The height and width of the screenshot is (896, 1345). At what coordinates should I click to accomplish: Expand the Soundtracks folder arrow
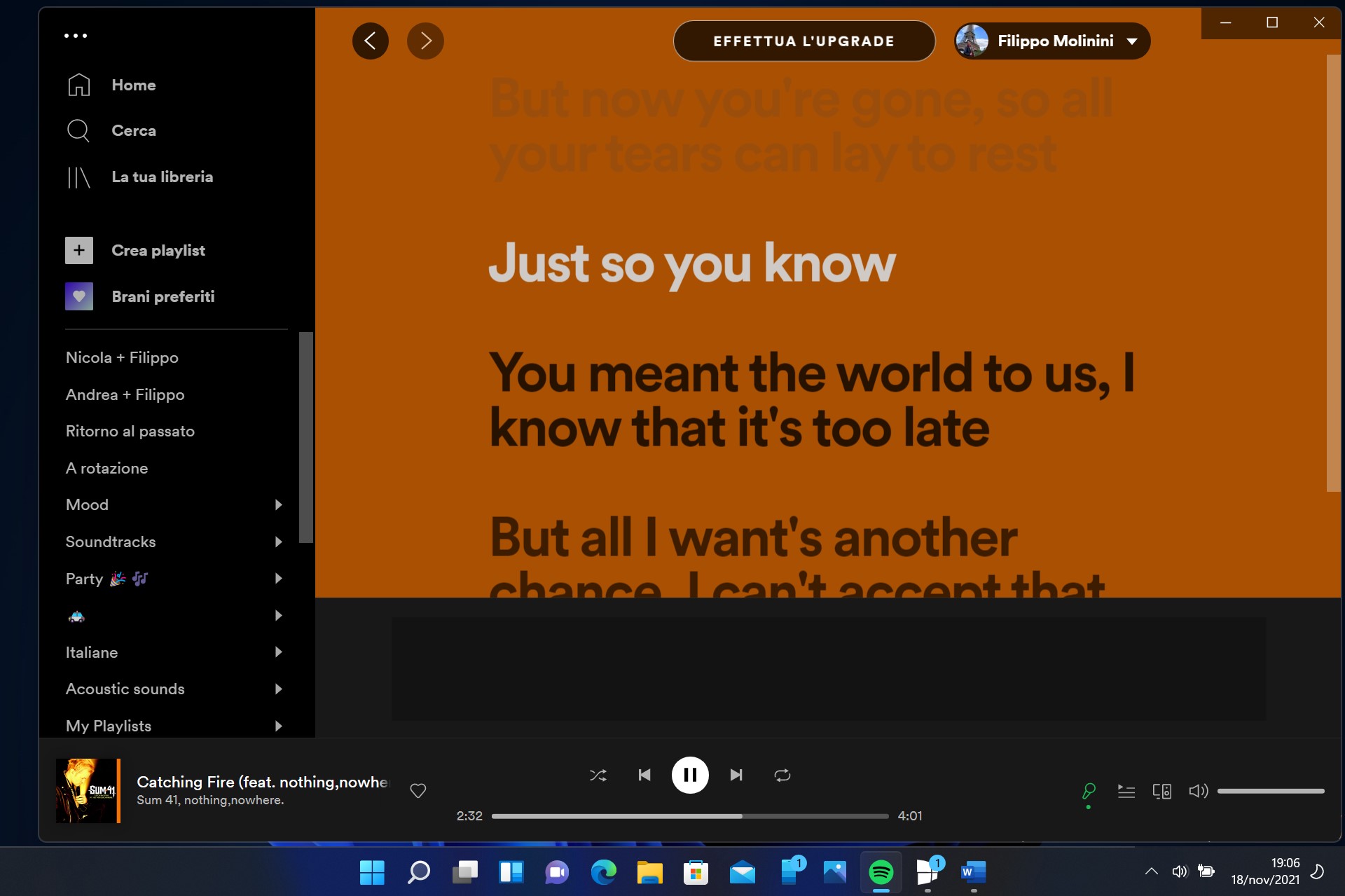pos(279,542)
